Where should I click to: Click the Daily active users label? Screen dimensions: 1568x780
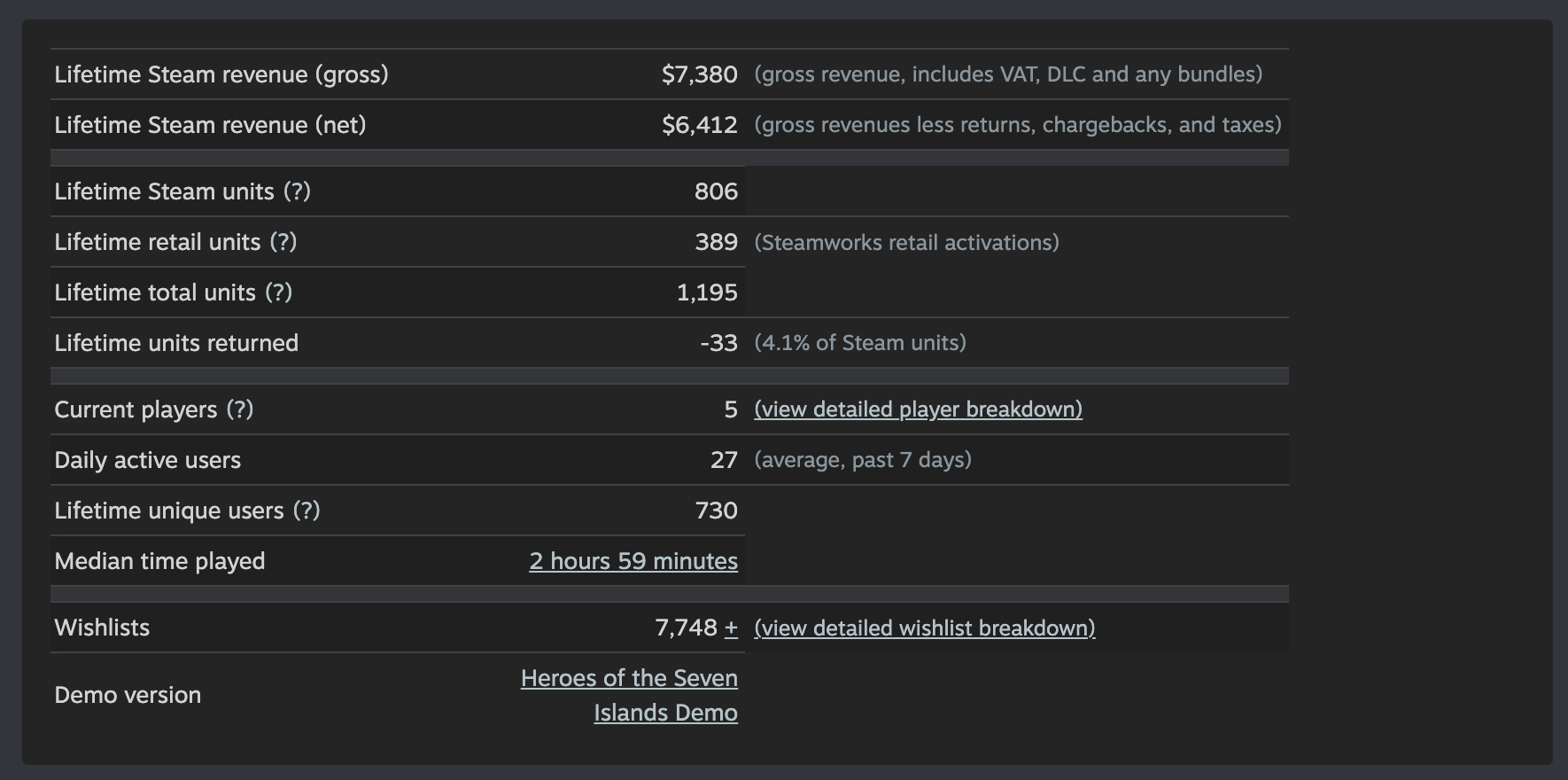coord(147,460)
